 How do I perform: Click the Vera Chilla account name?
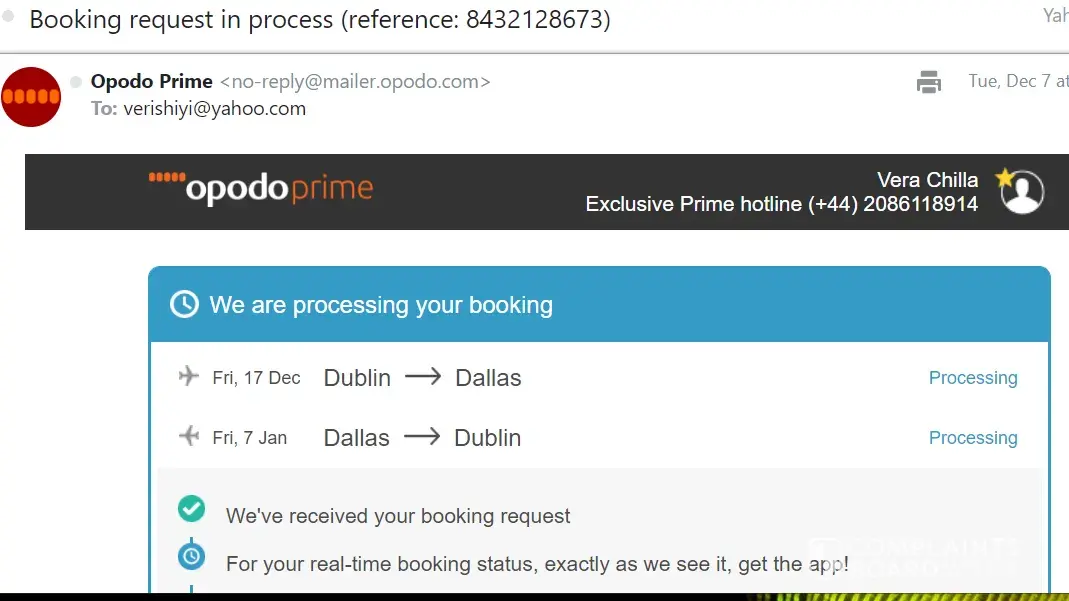927,180
